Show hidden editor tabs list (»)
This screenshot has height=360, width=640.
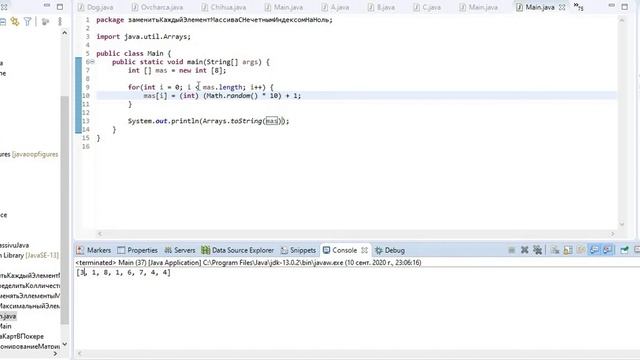tap(578, 7)
